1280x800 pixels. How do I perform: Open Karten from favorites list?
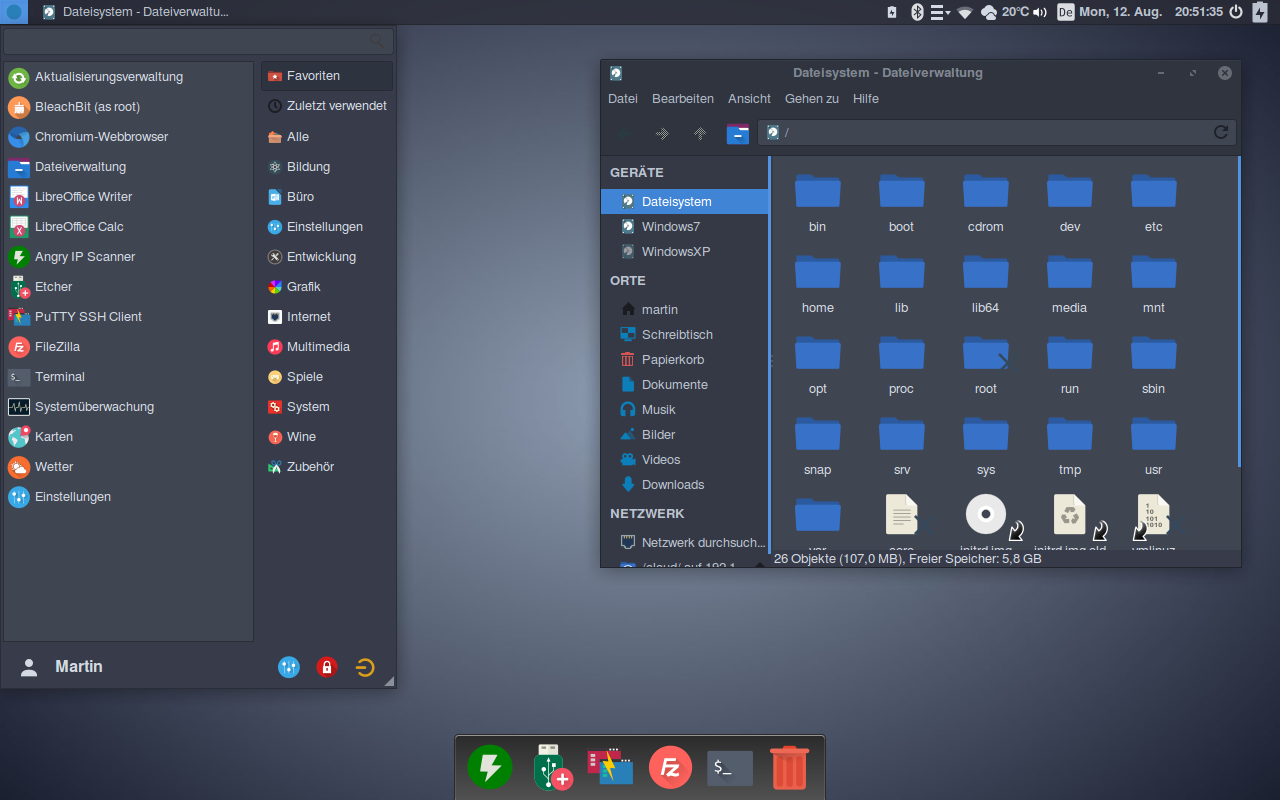pos(129,437)
